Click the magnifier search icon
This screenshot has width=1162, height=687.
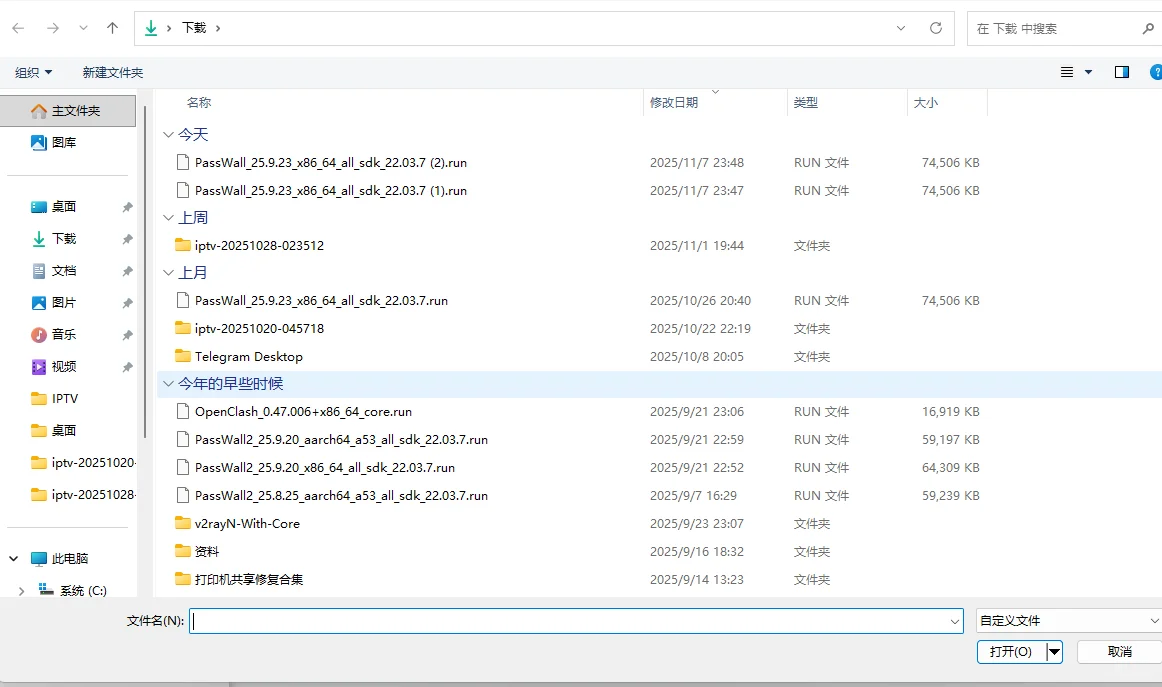1148,28
